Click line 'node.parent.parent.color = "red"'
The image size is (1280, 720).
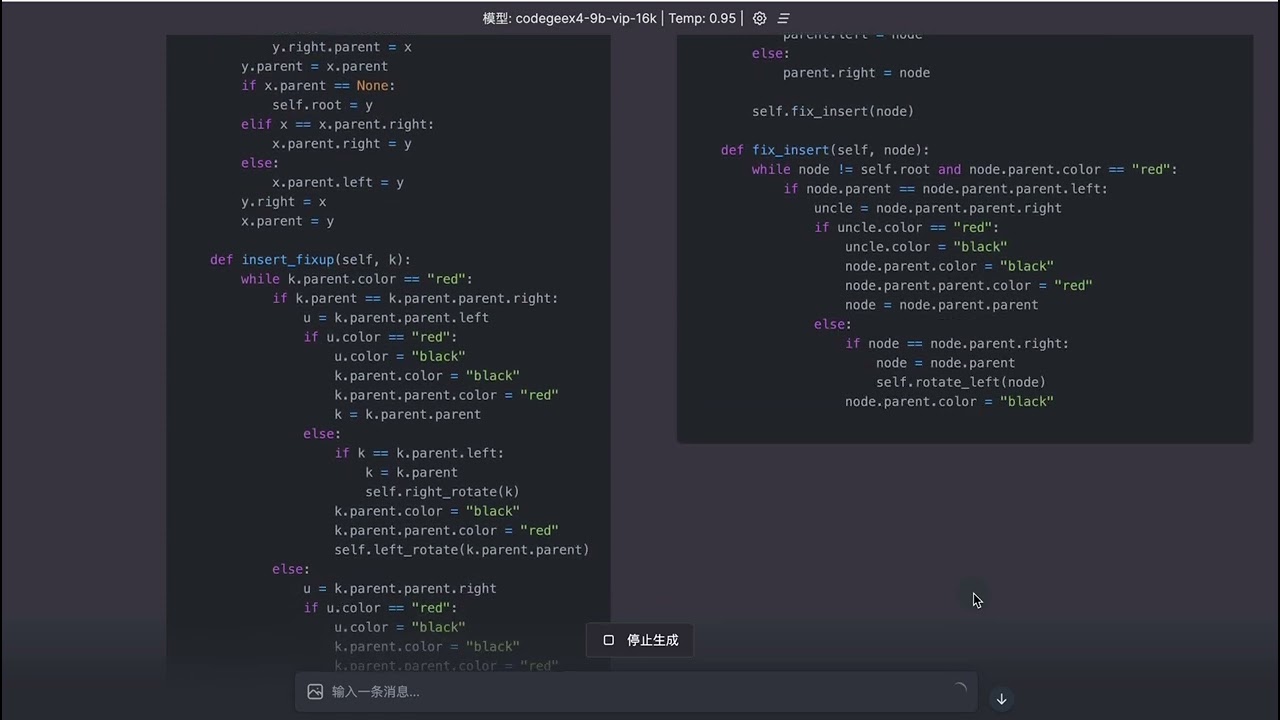point(969,285)
